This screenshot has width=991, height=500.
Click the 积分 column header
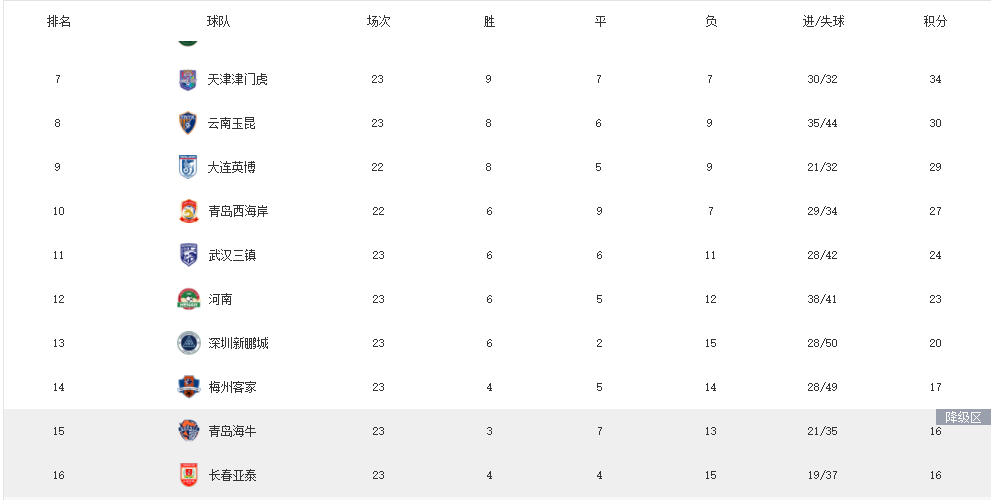(935, 21)
